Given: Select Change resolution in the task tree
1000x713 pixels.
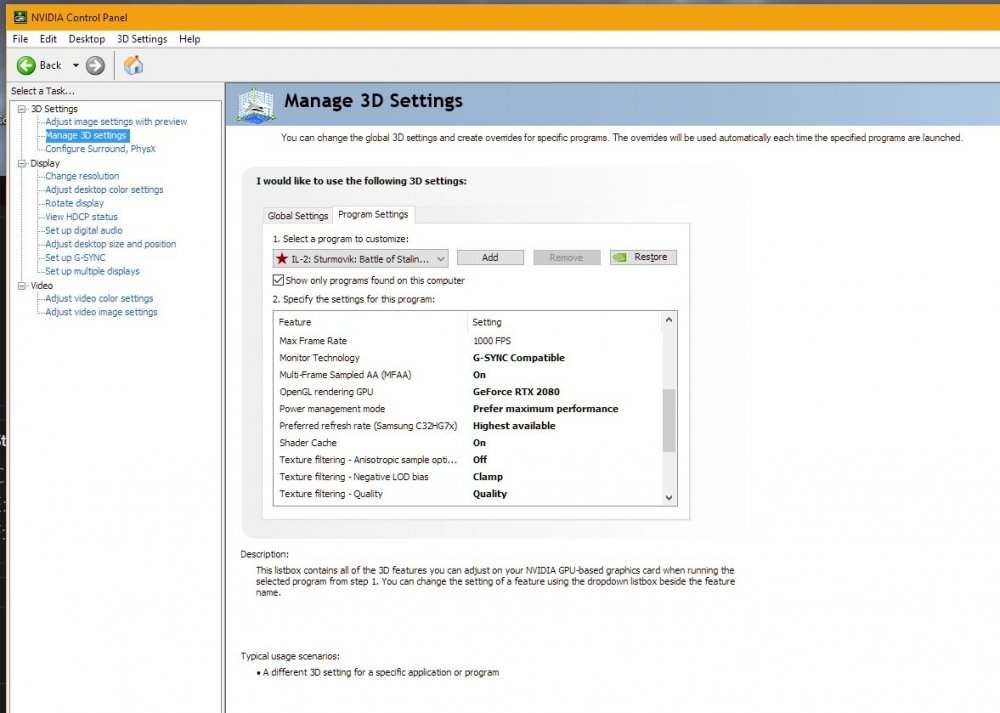Looking at the screenshot, I should pyautogui.click(x=82, y=176).
